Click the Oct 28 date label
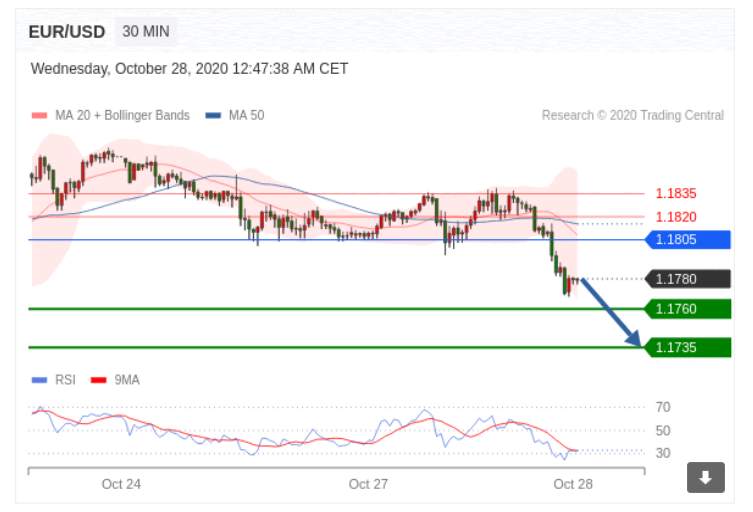This screenshot has width=753, height=512. 573,484
